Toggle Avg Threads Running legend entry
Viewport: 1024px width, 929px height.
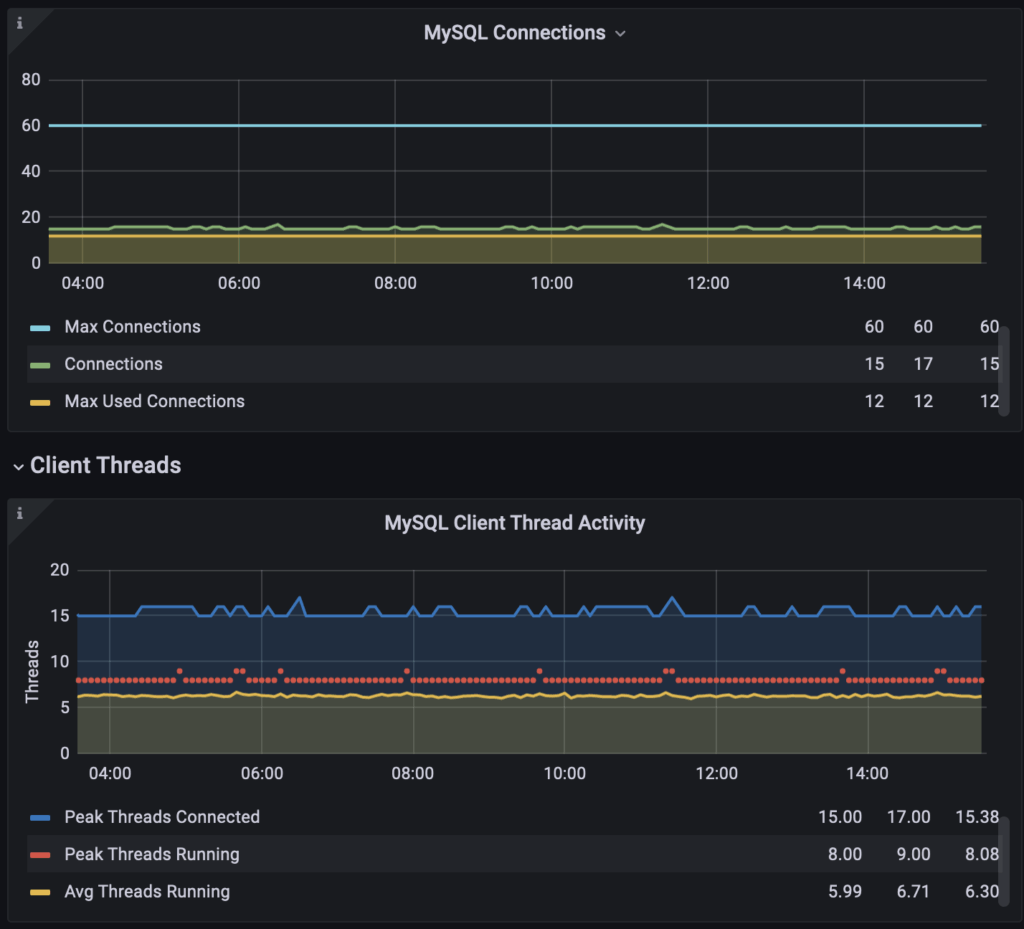[x=147, y=891]
